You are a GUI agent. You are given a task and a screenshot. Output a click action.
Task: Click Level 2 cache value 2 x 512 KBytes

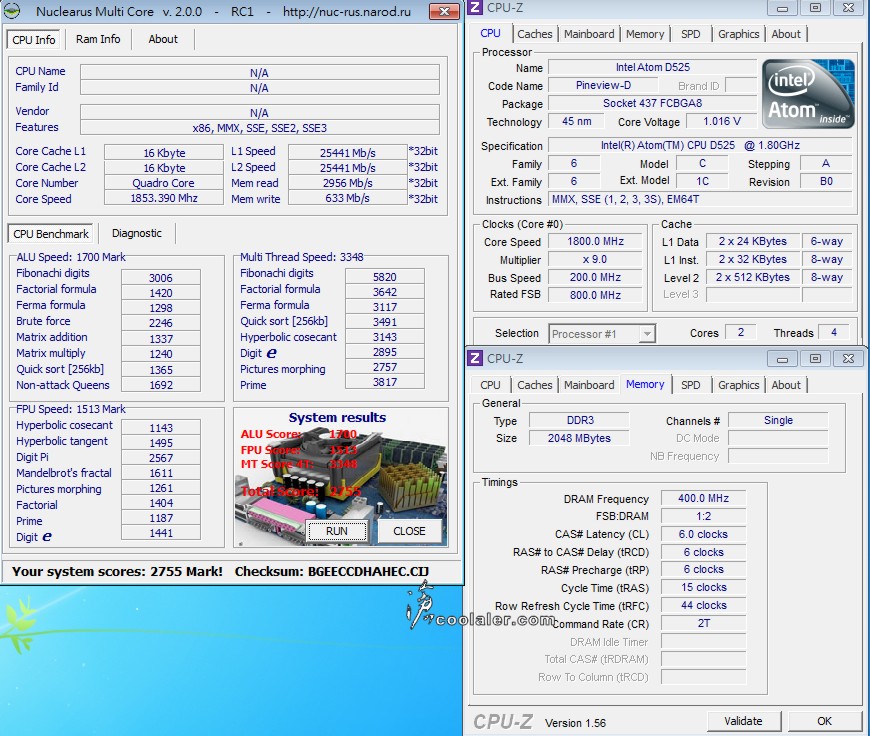[752, 277]
